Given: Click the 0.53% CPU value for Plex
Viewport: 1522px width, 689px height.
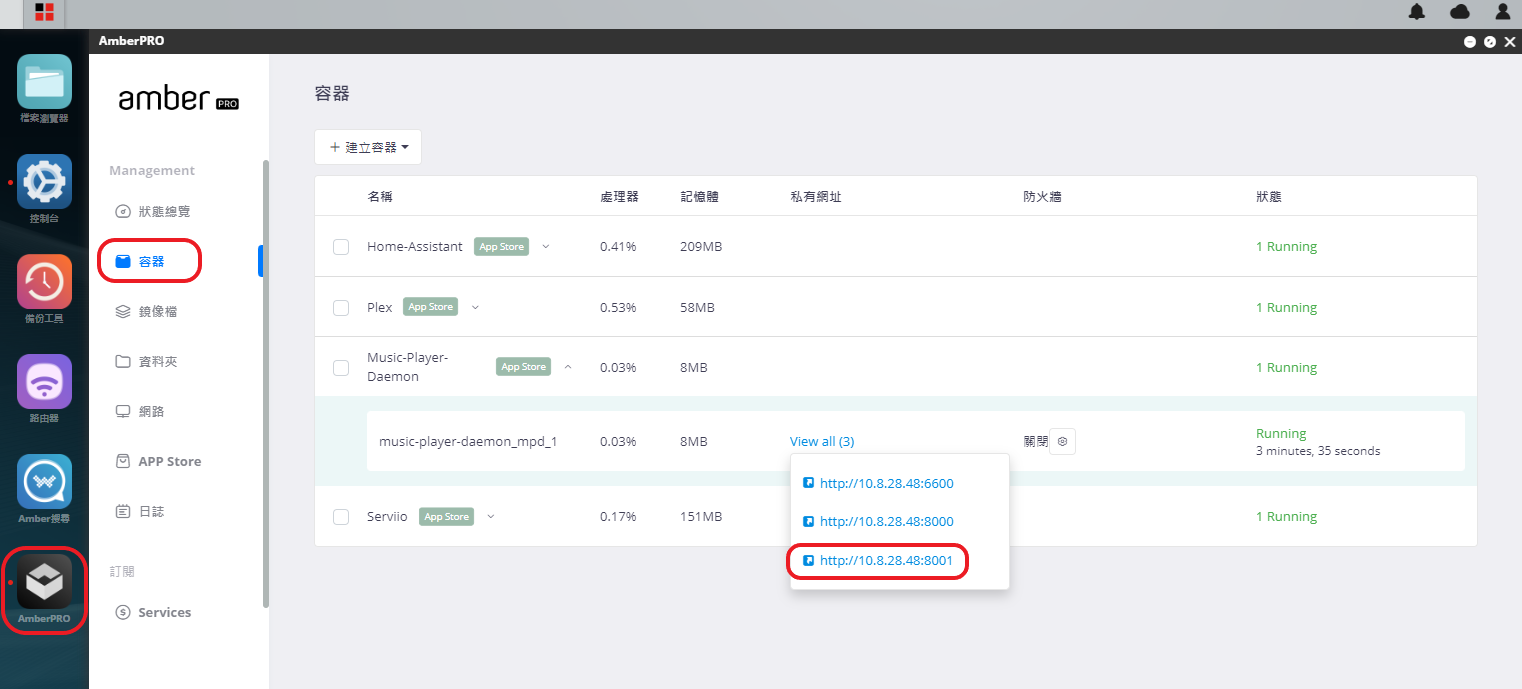Looking at the screenshot, I should (618, 307).
